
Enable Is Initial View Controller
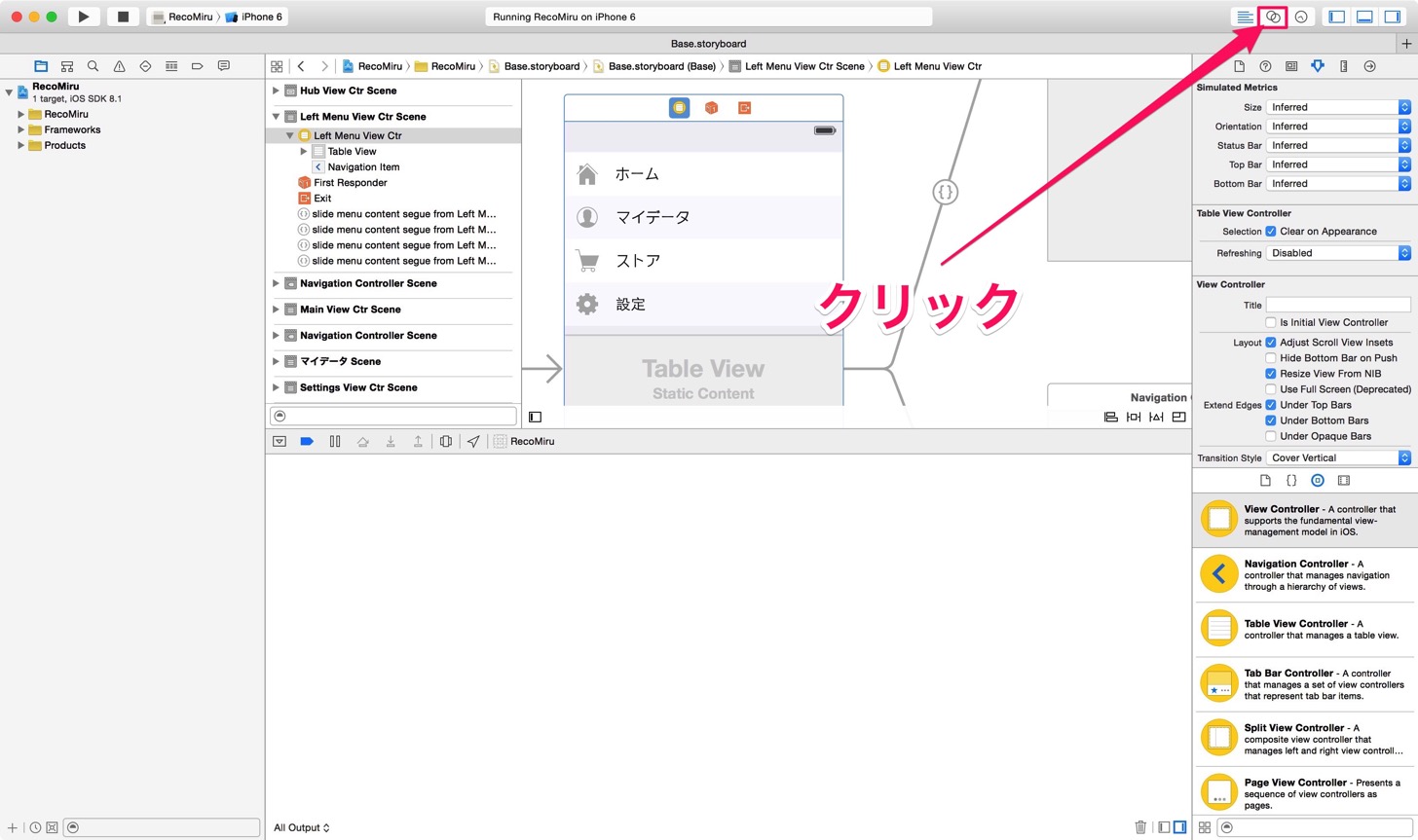tap(1271, 322)
